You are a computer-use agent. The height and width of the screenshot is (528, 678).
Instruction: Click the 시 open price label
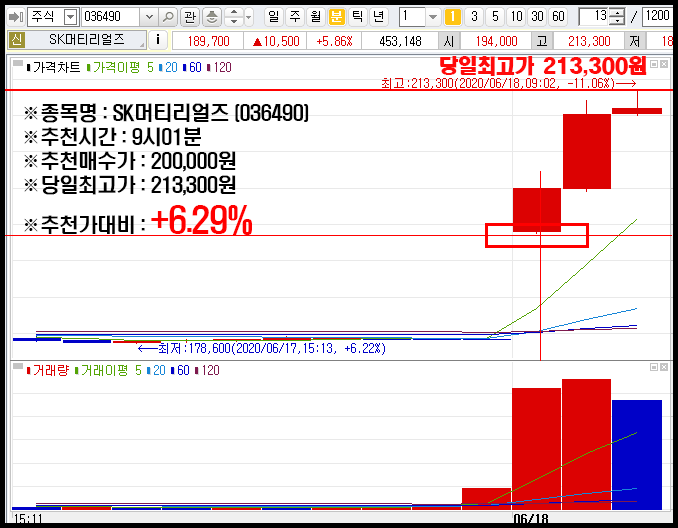tap(449, 41)
